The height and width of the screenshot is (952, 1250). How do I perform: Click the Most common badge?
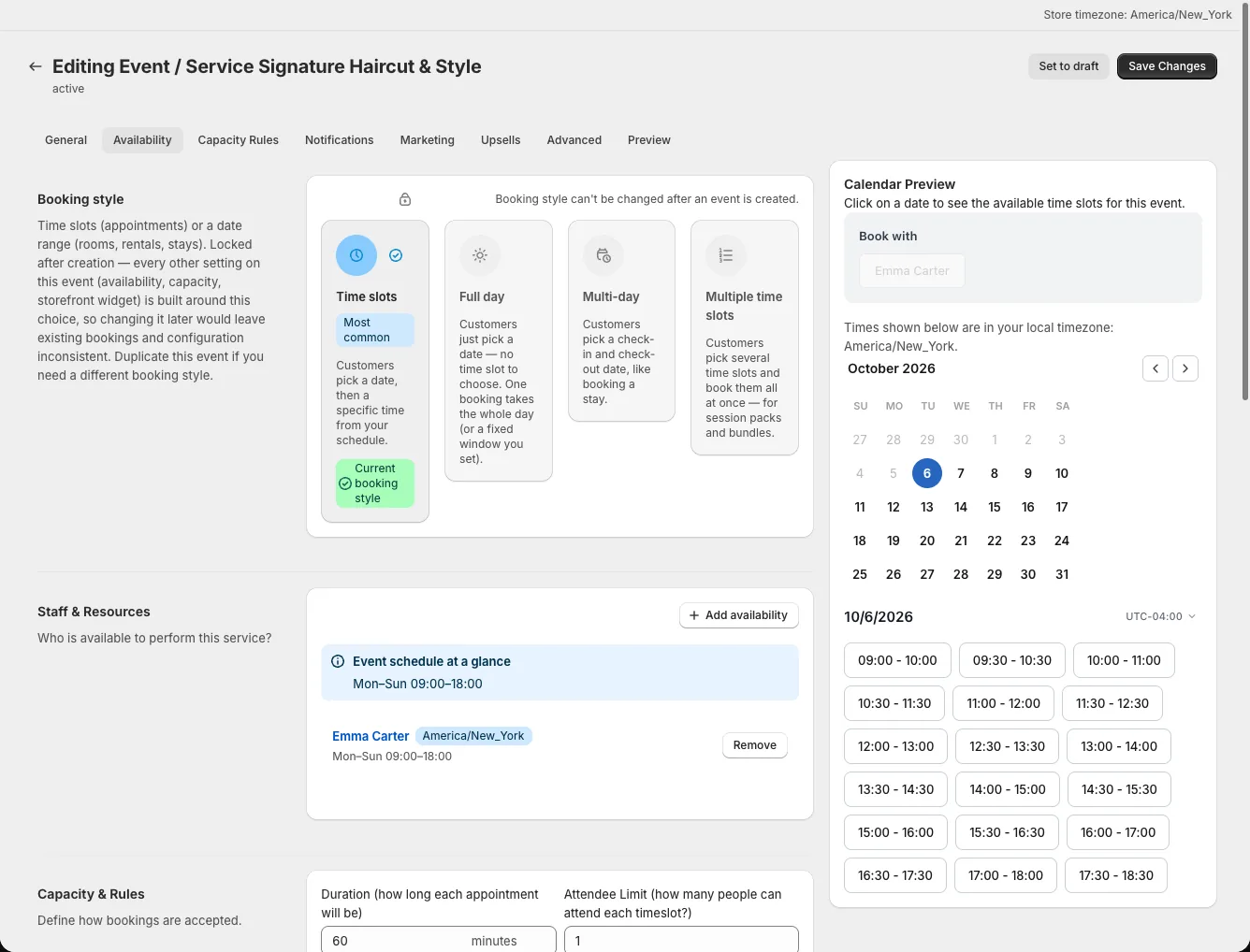(375, 330)
